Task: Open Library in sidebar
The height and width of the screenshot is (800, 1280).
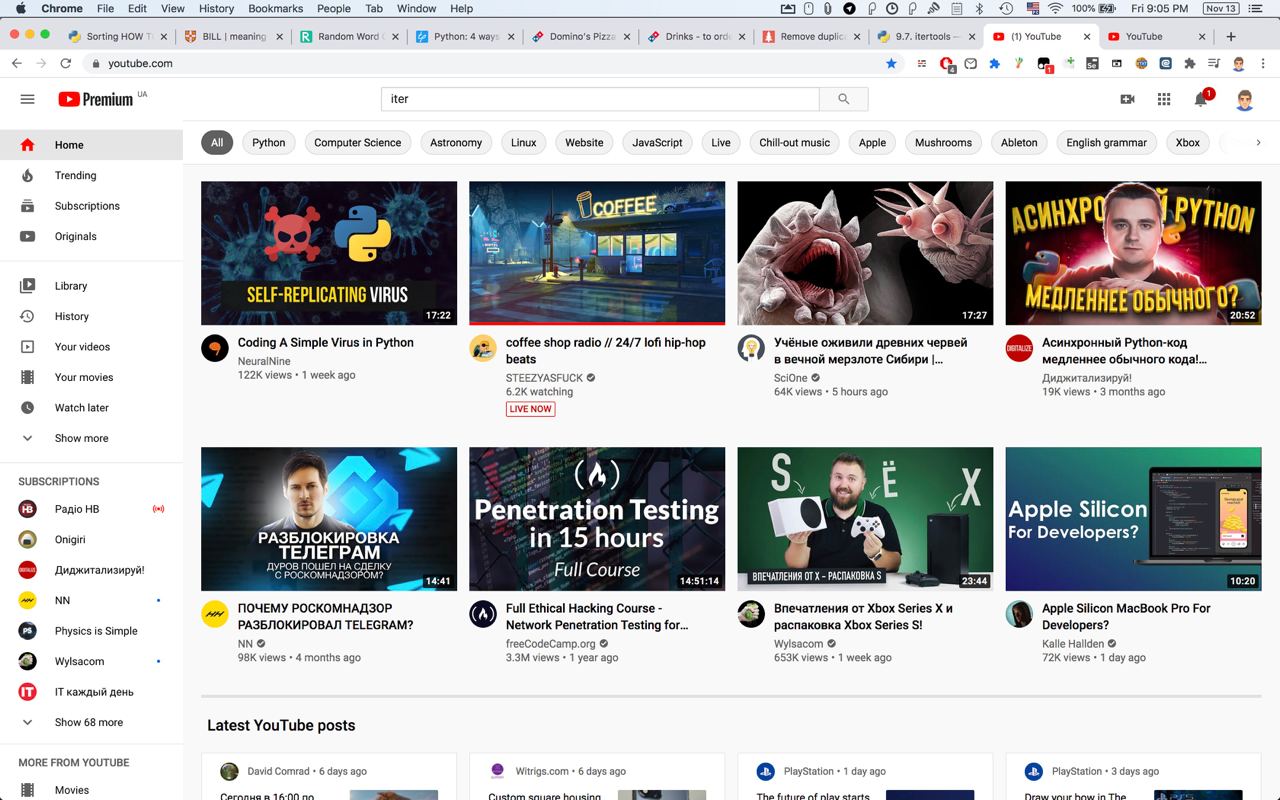Action: coord(92,286)
